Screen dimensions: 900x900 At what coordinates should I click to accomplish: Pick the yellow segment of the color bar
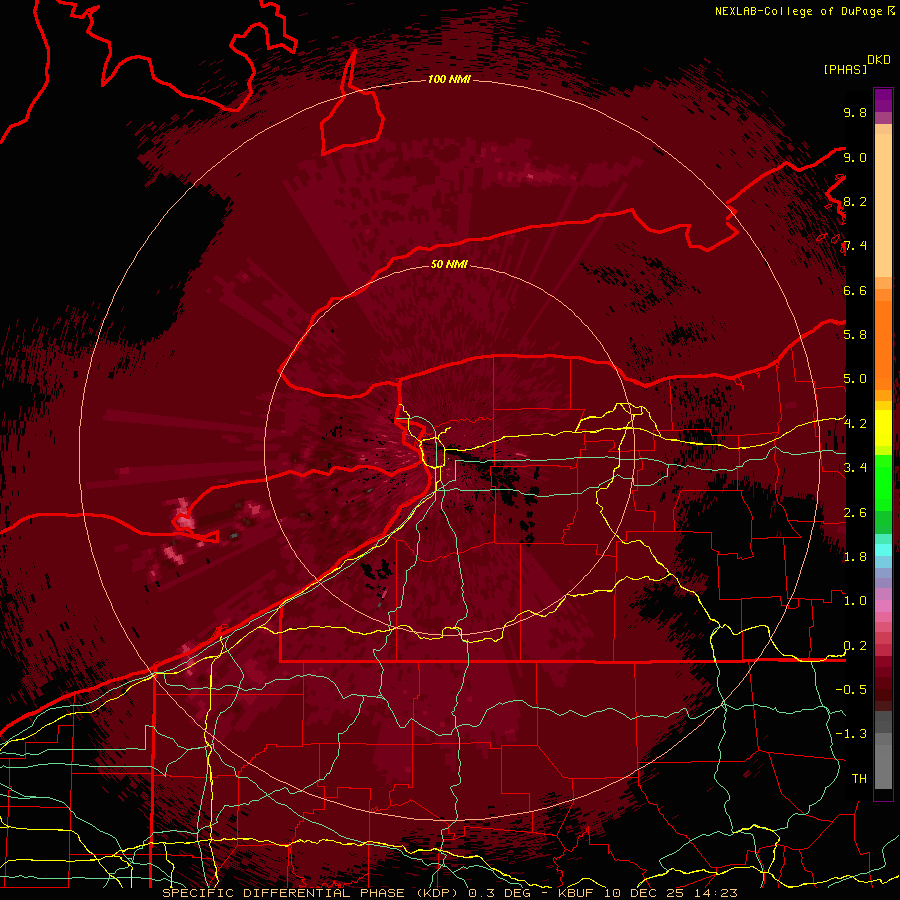(x=883, y=428)
